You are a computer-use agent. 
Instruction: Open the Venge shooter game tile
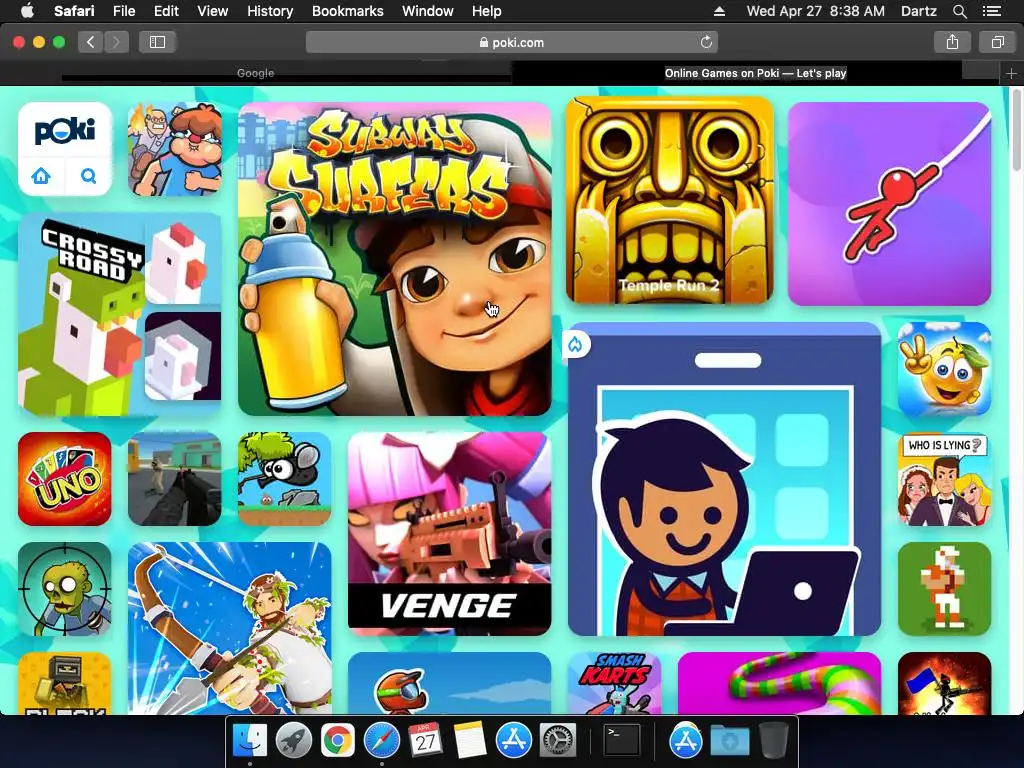click(449, 534)
